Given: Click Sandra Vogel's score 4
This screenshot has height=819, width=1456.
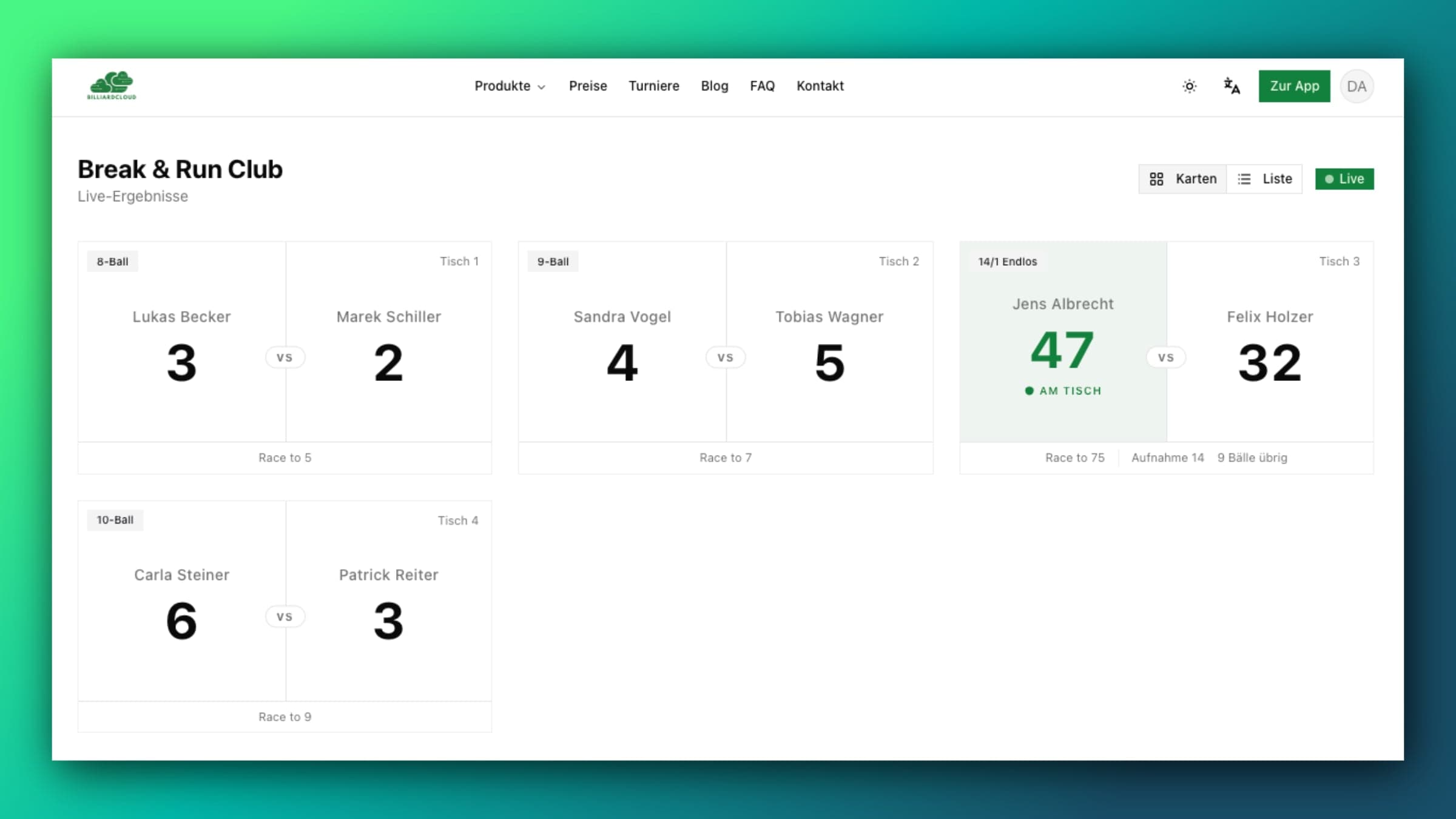Looking at the screenshot, I should coord(622,363).
